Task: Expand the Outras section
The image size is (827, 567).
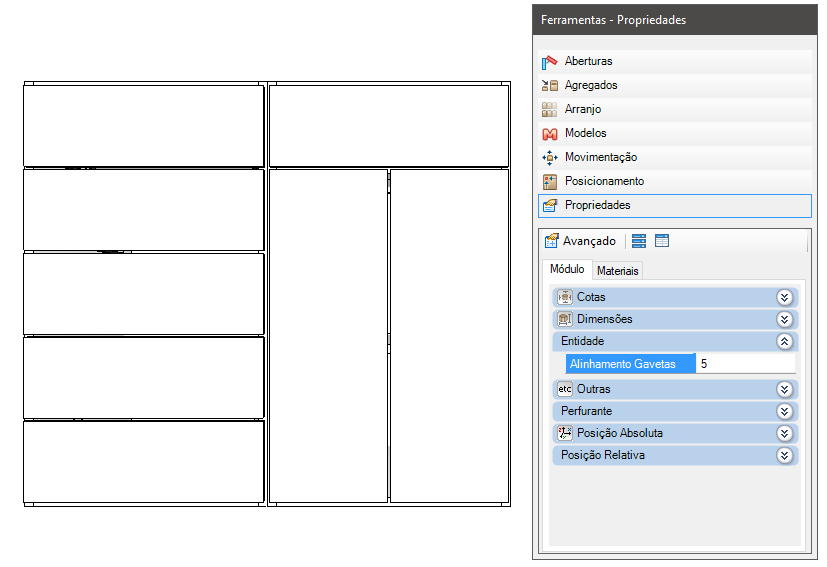Action: [784, 390]
